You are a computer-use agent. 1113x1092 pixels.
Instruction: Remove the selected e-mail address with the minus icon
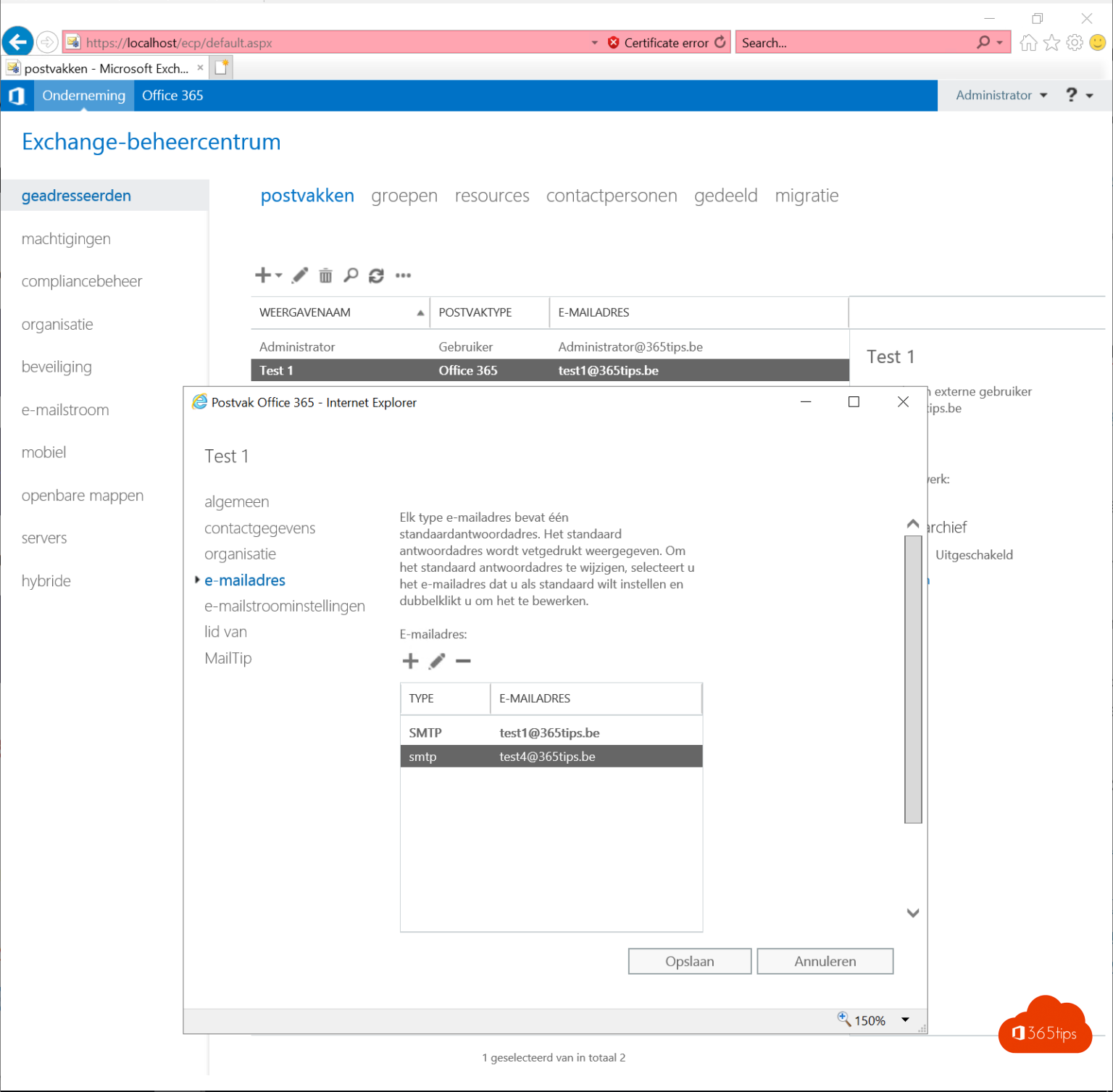coord(463,662)
